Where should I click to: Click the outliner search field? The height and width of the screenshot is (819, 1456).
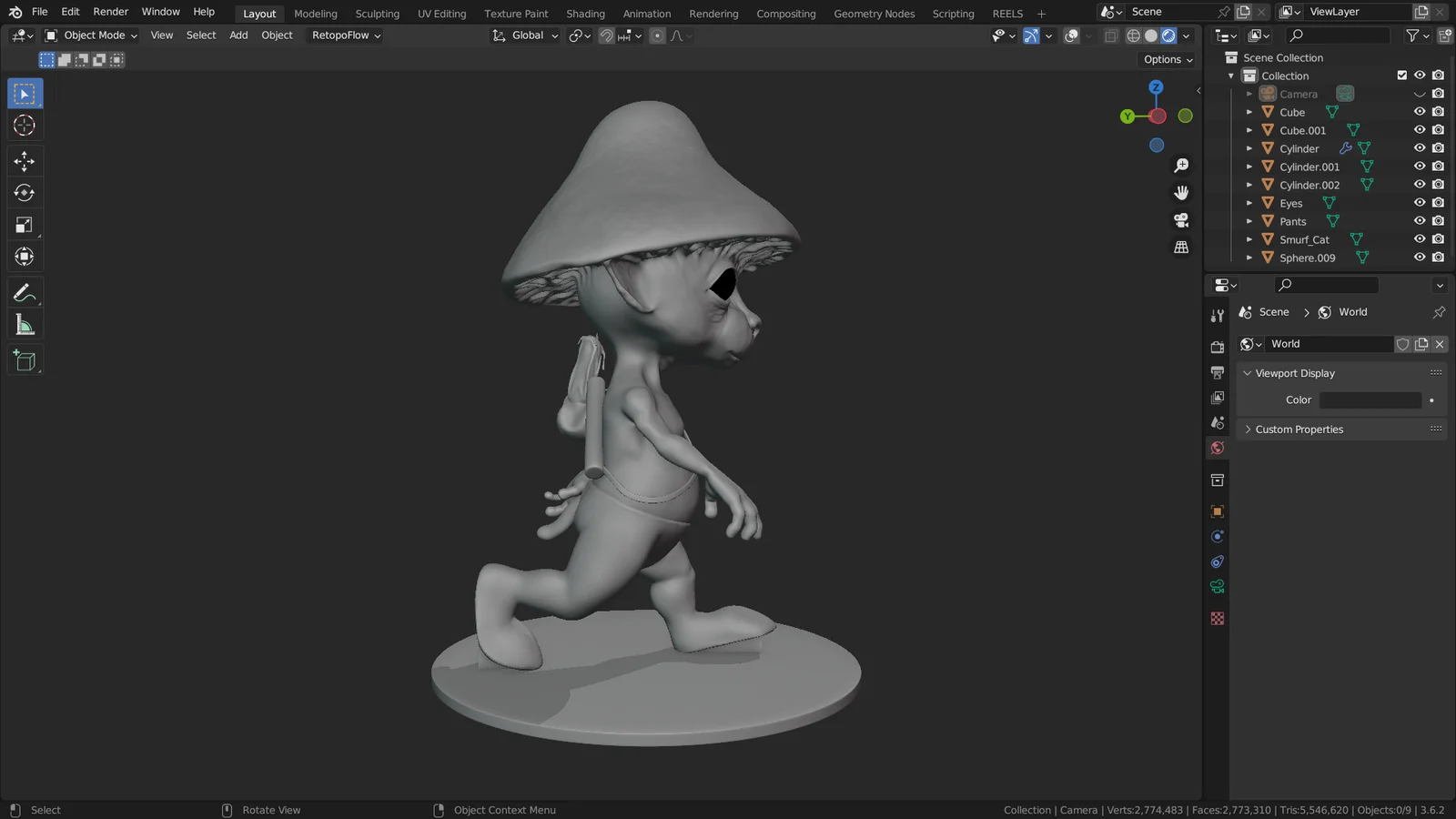point(1338,35)
